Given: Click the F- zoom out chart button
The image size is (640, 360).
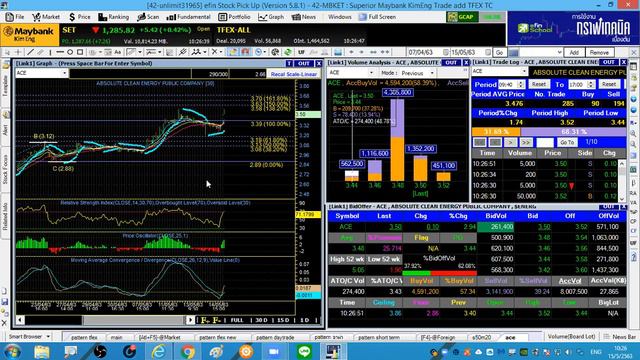Looking at the screenshot, I should click(x=217, y=320).
